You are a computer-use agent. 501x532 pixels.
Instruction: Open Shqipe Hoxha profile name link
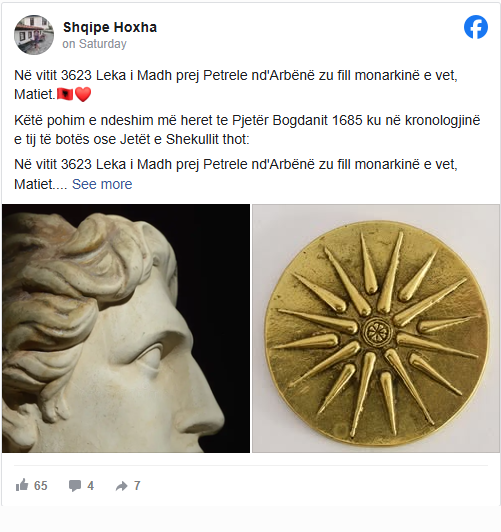click(x=110, y=27)
